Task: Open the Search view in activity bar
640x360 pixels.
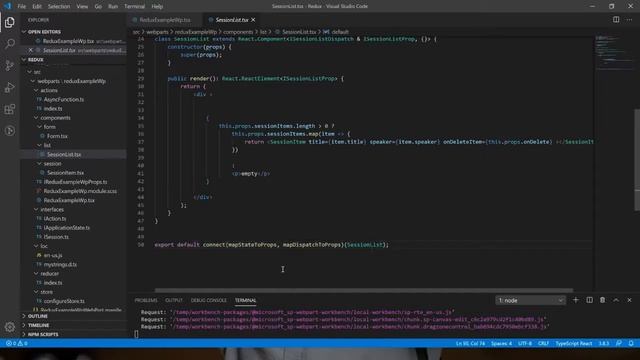Action: (x=10, y=44)
